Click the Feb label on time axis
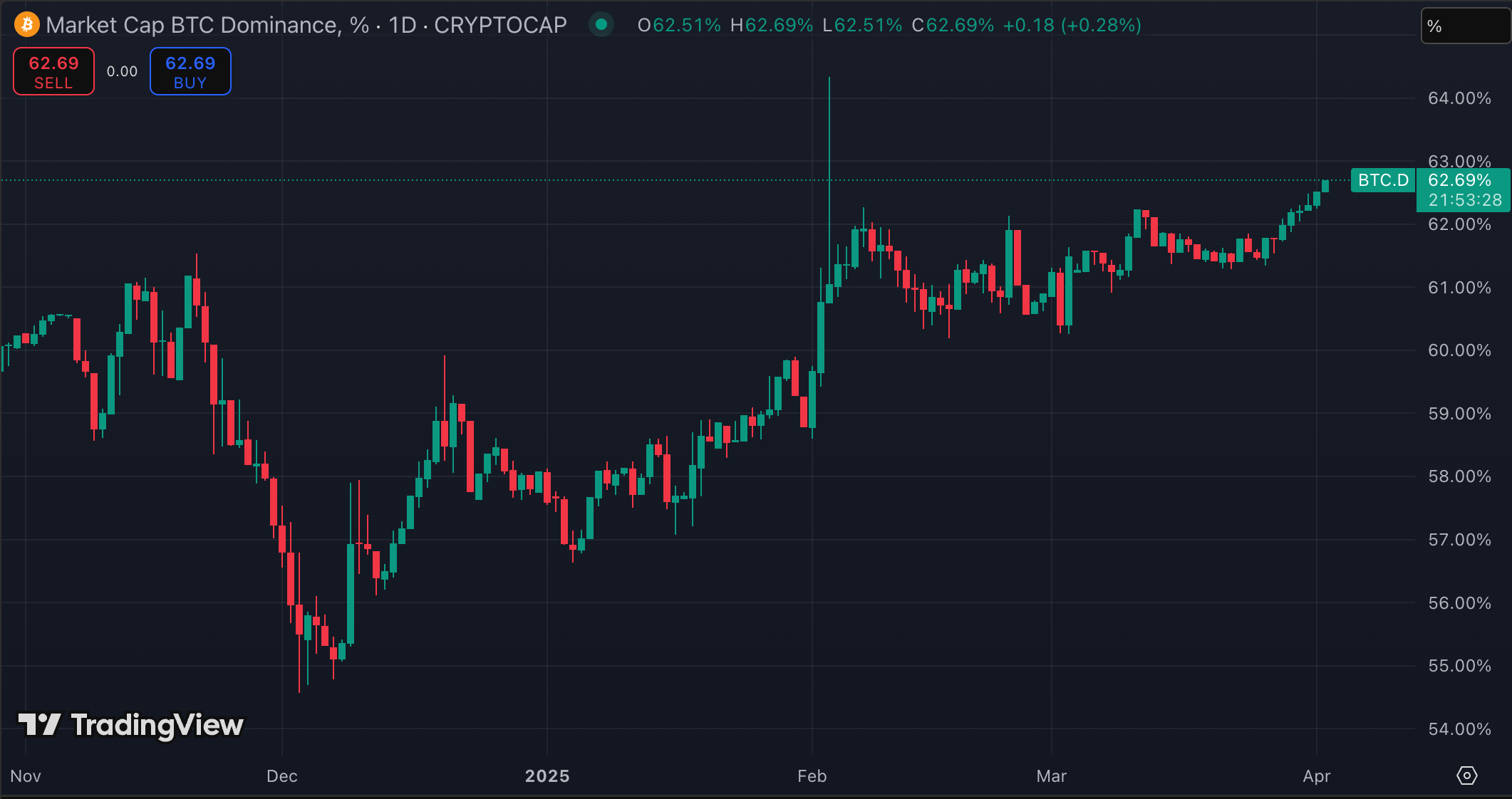 [812, 776]
